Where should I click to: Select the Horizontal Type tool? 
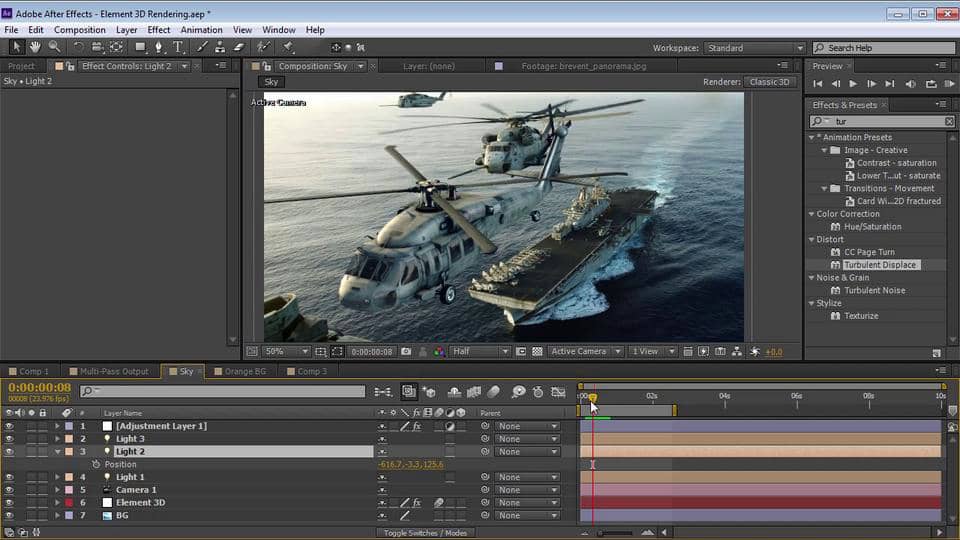pos(178,47)
